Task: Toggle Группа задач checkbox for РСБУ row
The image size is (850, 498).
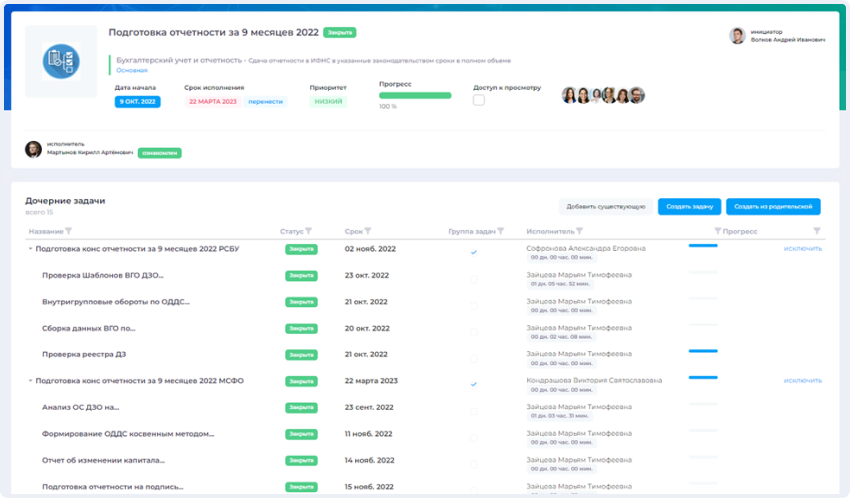Action: point(474,252)
